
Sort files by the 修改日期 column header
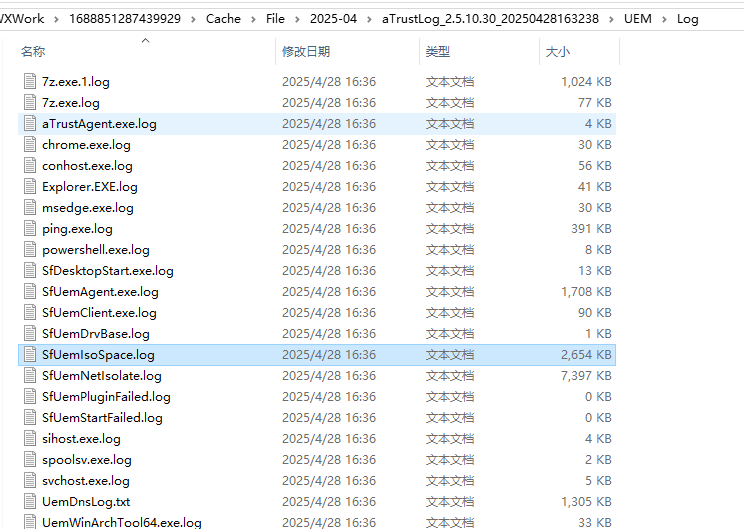(306, 51)
